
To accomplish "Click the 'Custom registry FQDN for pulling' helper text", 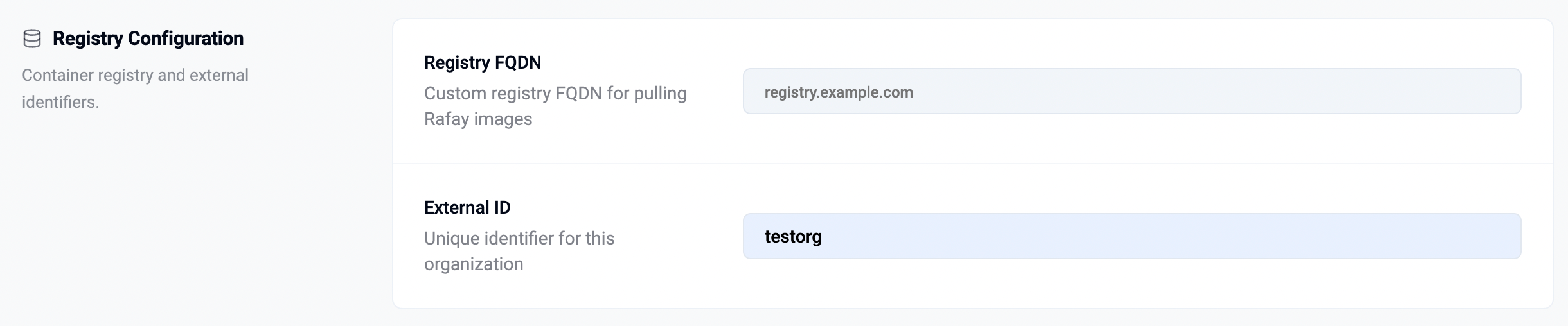I will pyautogui.click(x=555, y=94).
